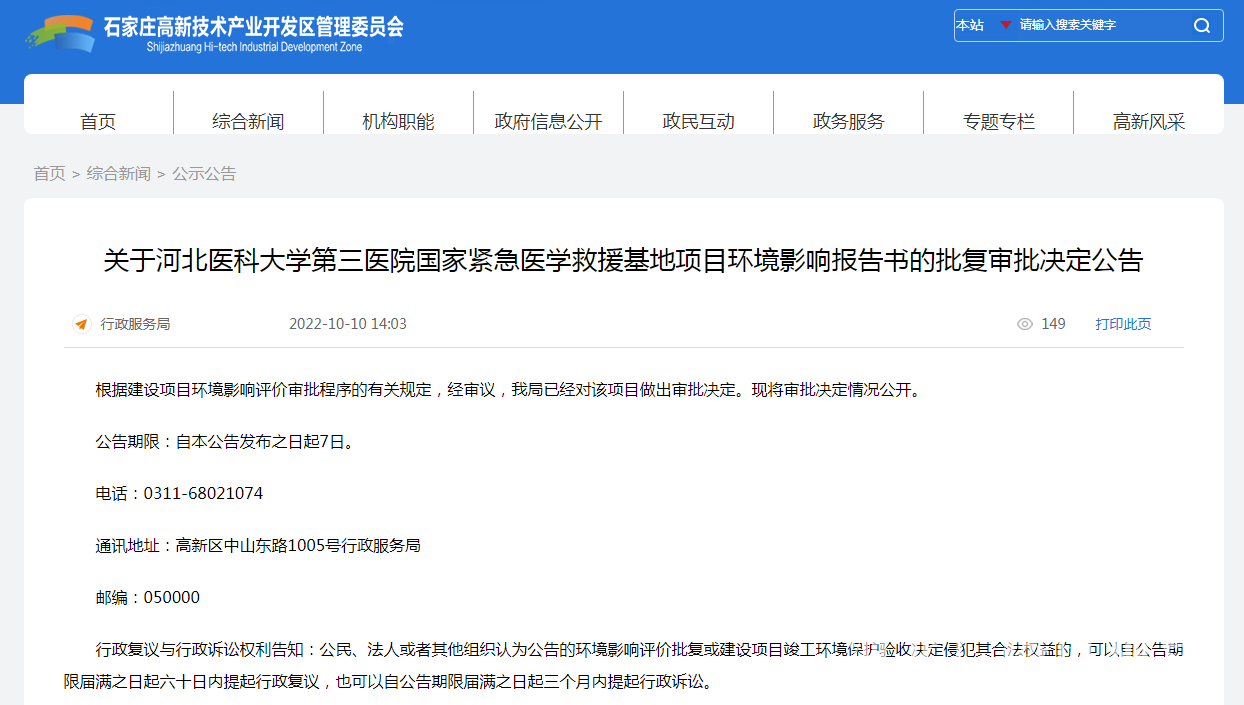Click the Shijiazhuang Hi-tech Zone logo icon
1244x705 pixels.
[60, 33]
